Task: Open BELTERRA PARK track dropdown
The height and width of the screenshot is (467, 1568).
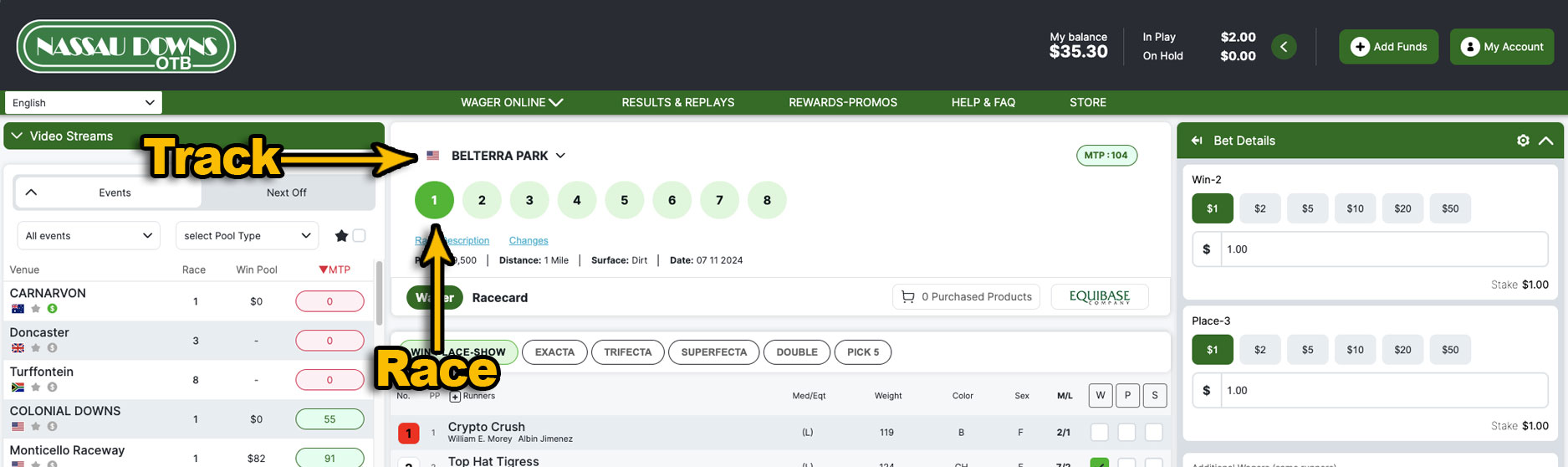Action: (508, 156)
